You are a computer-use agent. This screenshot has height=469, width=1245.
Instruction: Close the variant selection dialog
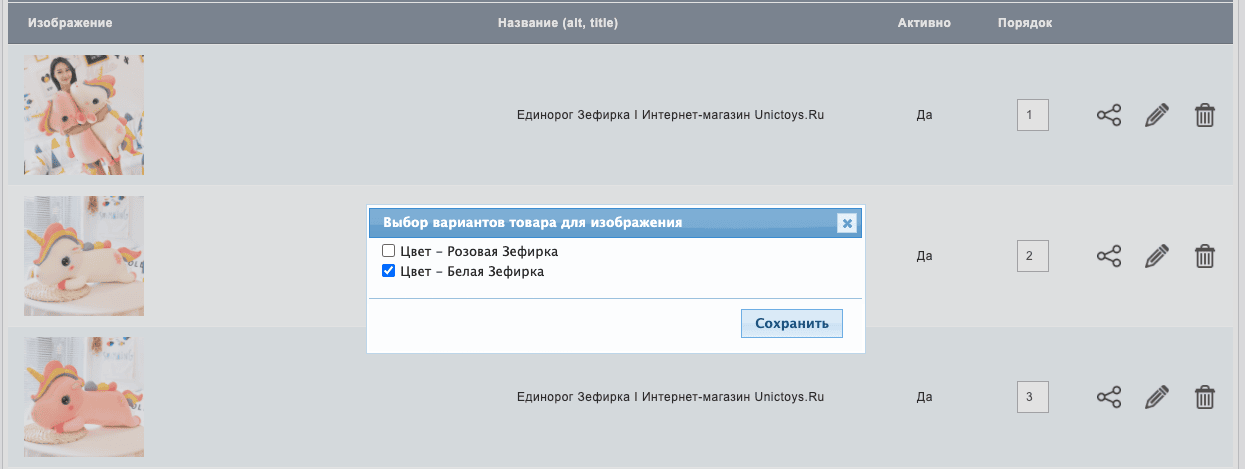847,223
